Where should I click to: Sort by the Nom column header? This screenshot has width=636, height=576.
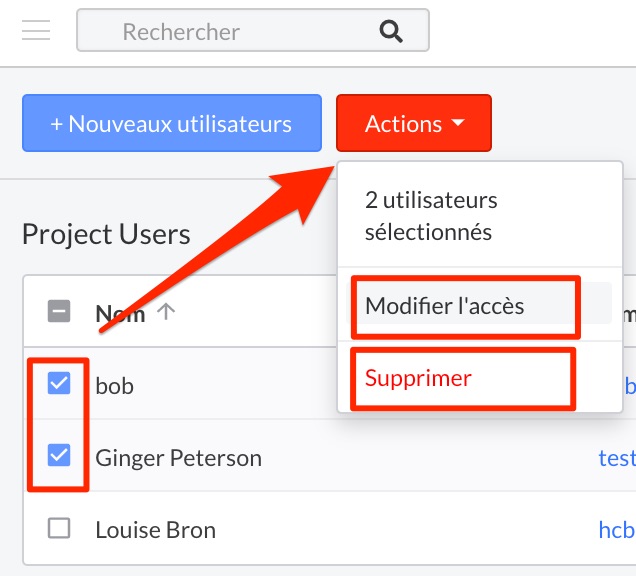[120, 313]
